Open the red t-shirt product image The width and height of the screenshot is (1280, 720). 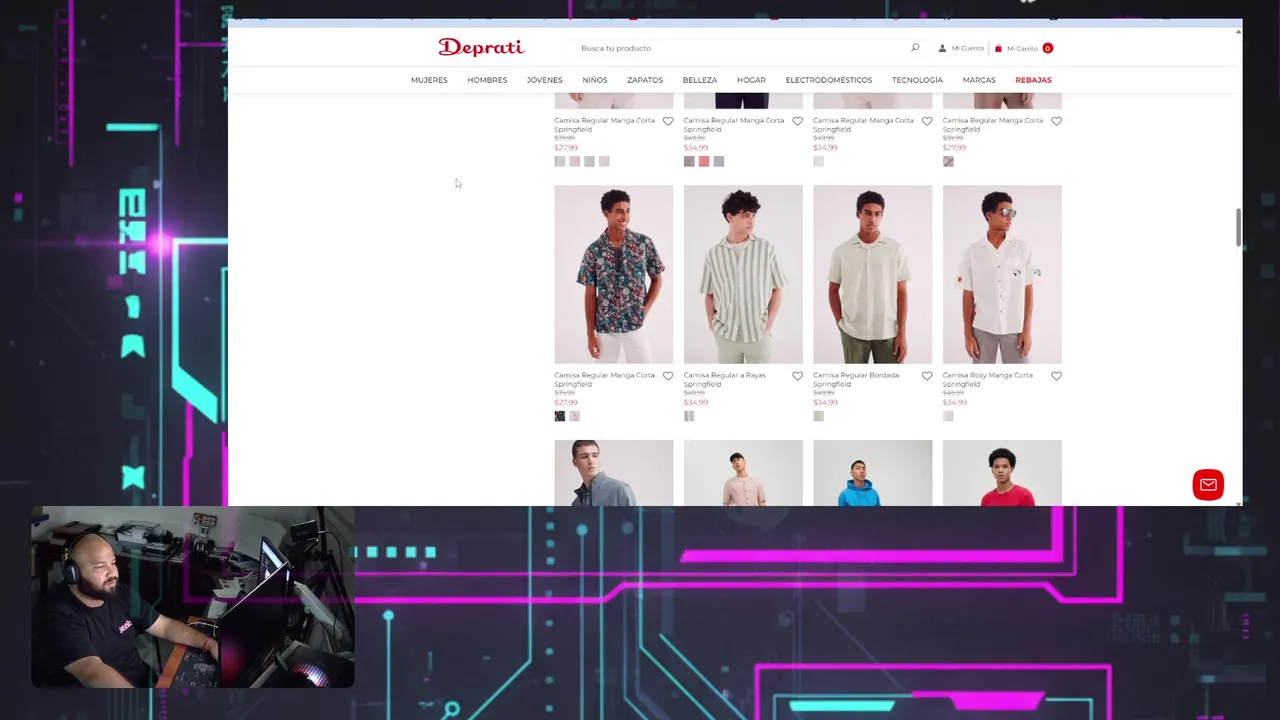pos(1002,473)
